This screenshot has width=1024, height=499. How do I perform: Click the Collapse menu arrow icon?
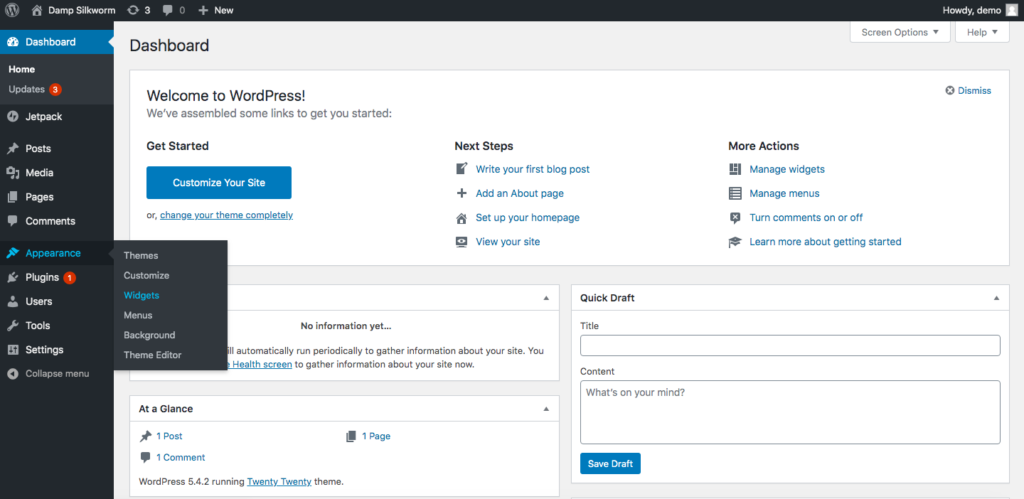pos(12,374)
